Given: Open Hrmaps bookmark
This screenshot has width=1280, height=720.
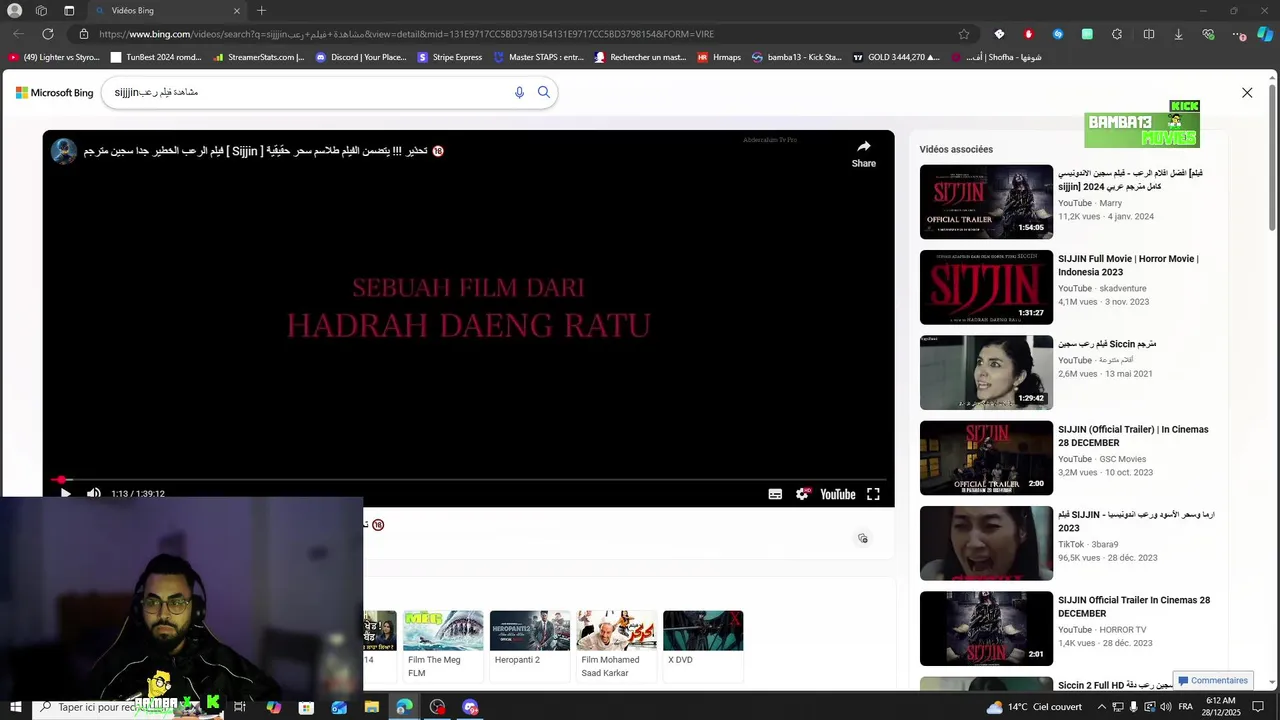Looking at the screenshot, I should (x=719, y=57).
